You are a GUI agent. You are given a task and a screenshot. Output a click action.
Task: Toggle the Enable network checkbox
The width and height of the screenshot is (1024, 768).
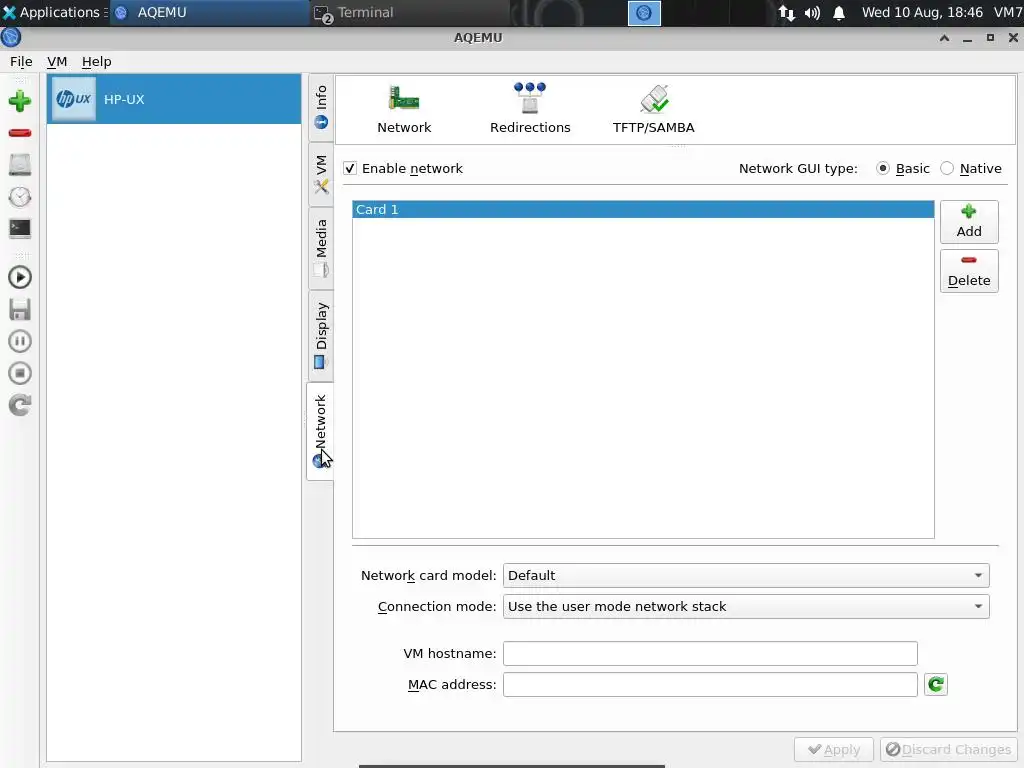350,168
